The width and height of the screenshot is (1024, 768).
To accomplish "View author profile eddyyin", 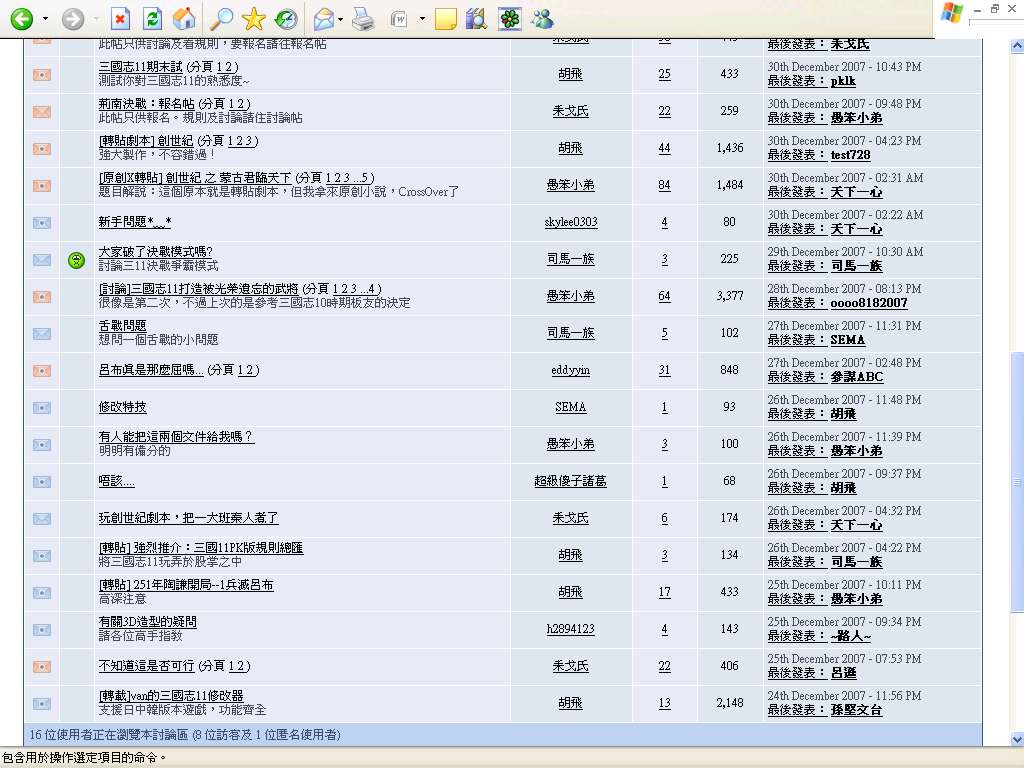I will pyautogui.click(x=571, y=370).
